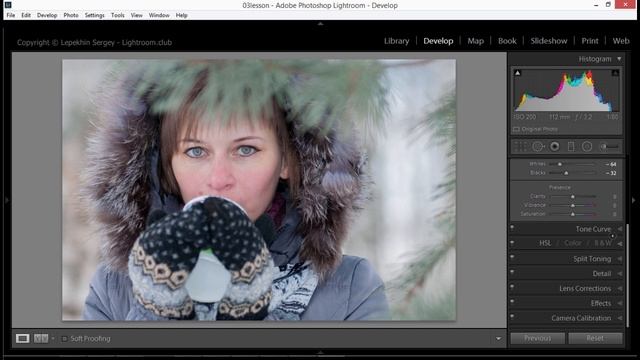The width and height of the screenshot is (640, 360).
Task: Open the Help menu
Action: coord(182,15)
